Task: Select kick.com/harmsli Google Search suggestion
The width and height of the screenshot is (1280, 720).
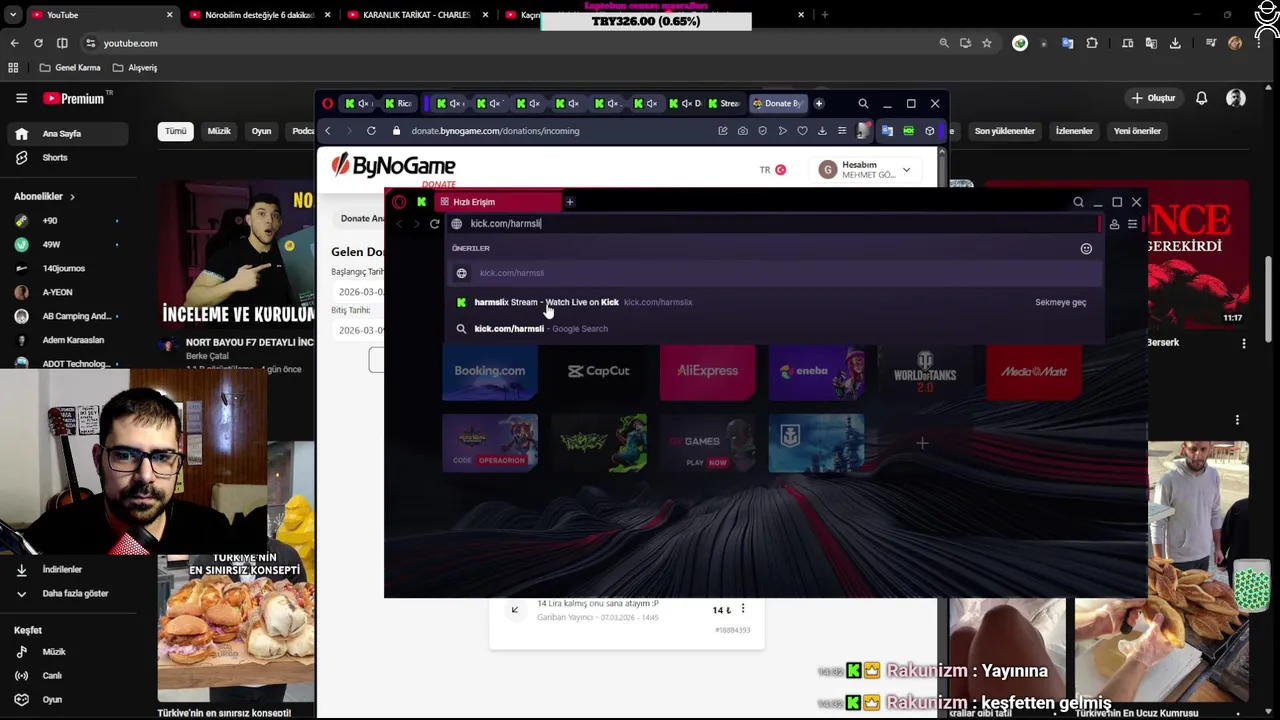Action: (775, 328)
